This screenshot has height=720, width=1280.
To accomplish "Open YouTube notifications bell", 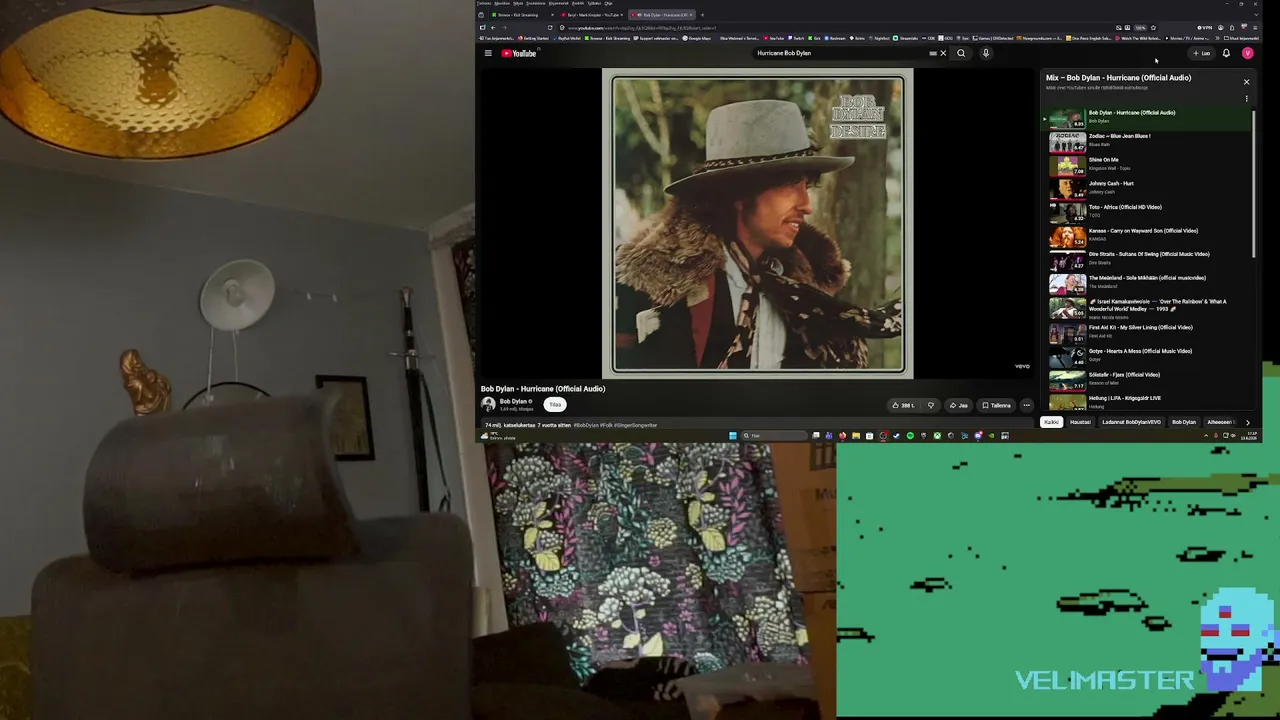I will [x=1226, y=53].
